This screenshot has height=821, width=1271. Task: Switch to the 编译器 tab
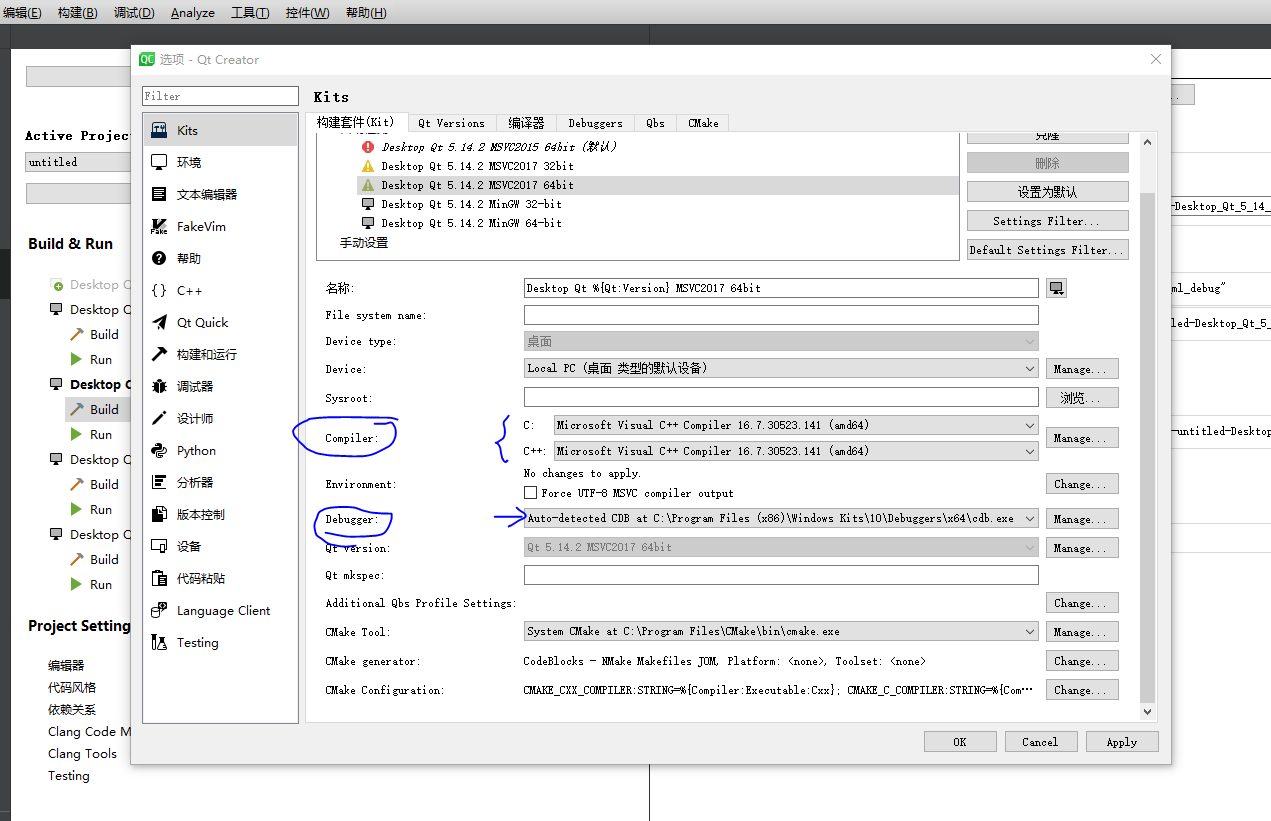point(526,123)
